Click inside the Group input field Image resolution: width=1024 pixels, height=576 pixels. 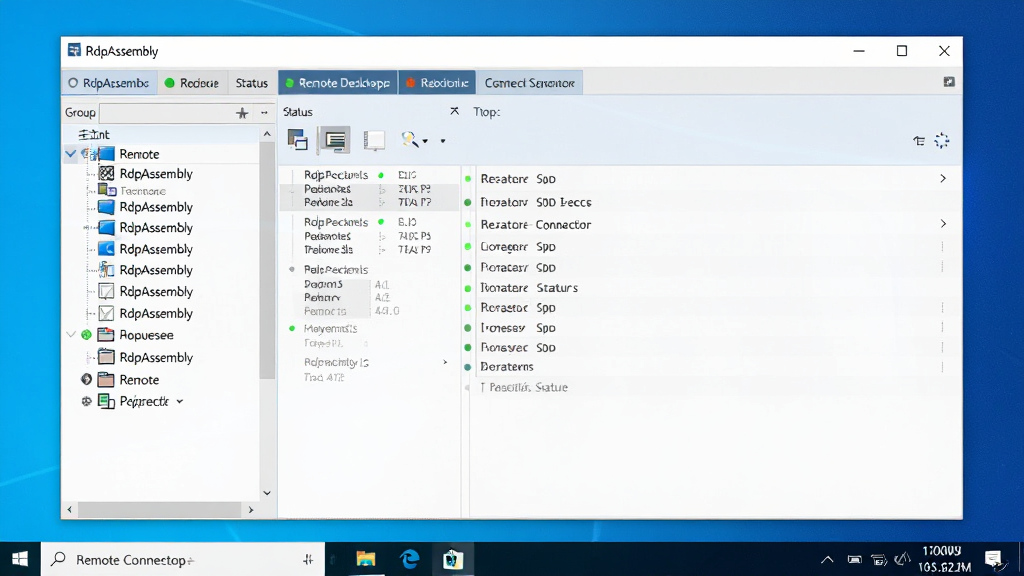pyautogui.click(x=167, y=113)
